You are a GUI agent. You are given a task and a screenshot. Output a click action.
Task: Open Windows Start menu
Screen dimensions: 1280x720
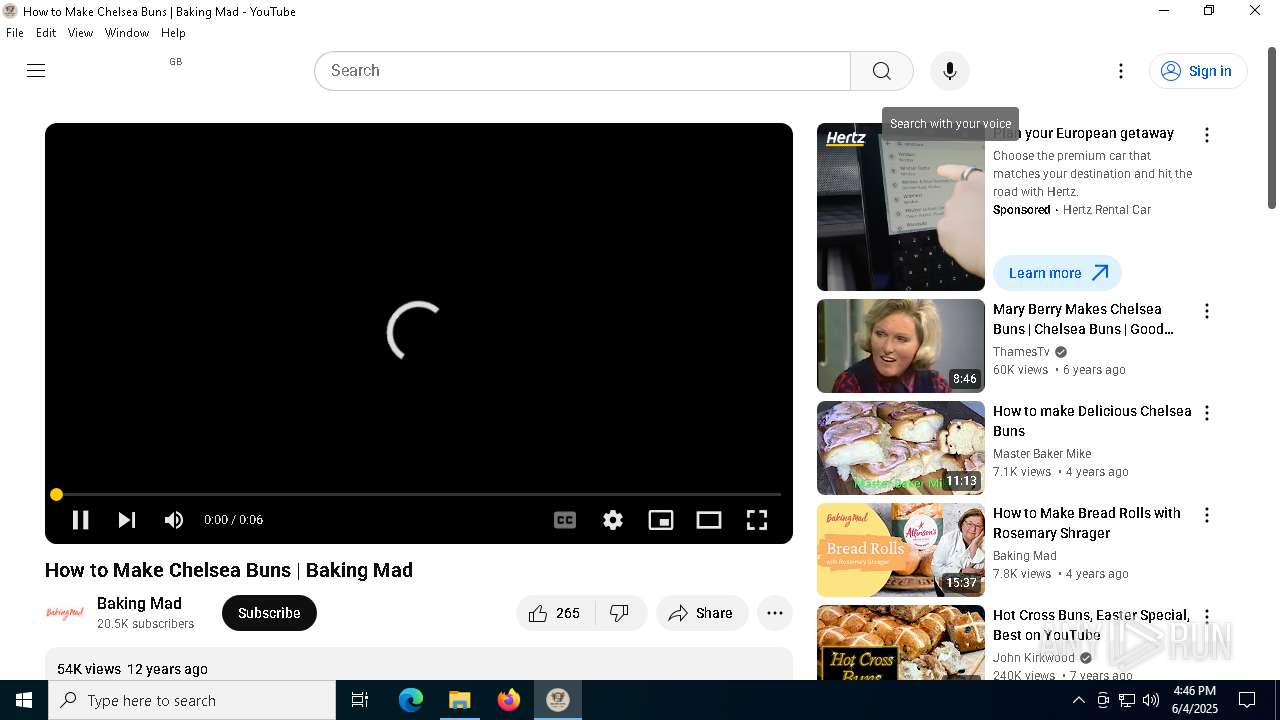click(24, 700)
